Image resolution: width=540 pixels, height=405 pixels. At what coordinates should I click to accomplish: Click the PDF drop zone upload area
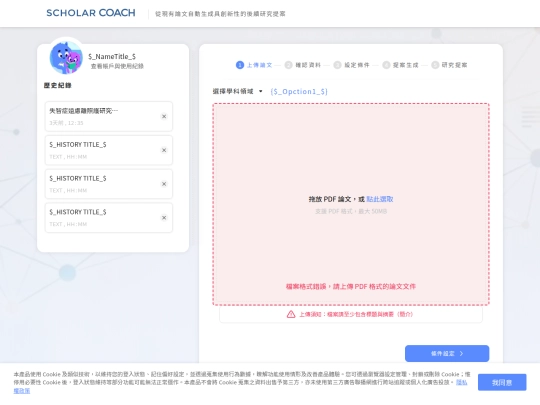[x=351, y=204]
